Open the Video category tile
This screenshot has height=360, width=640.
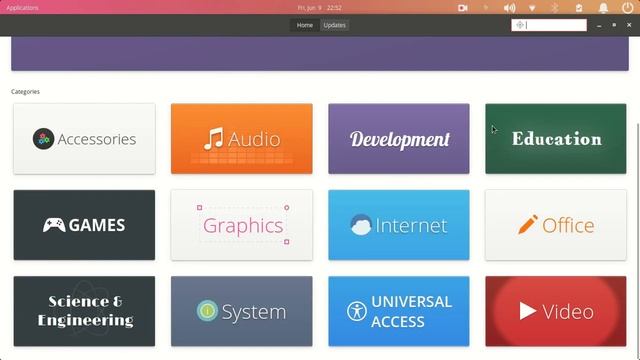coord(556,311)
